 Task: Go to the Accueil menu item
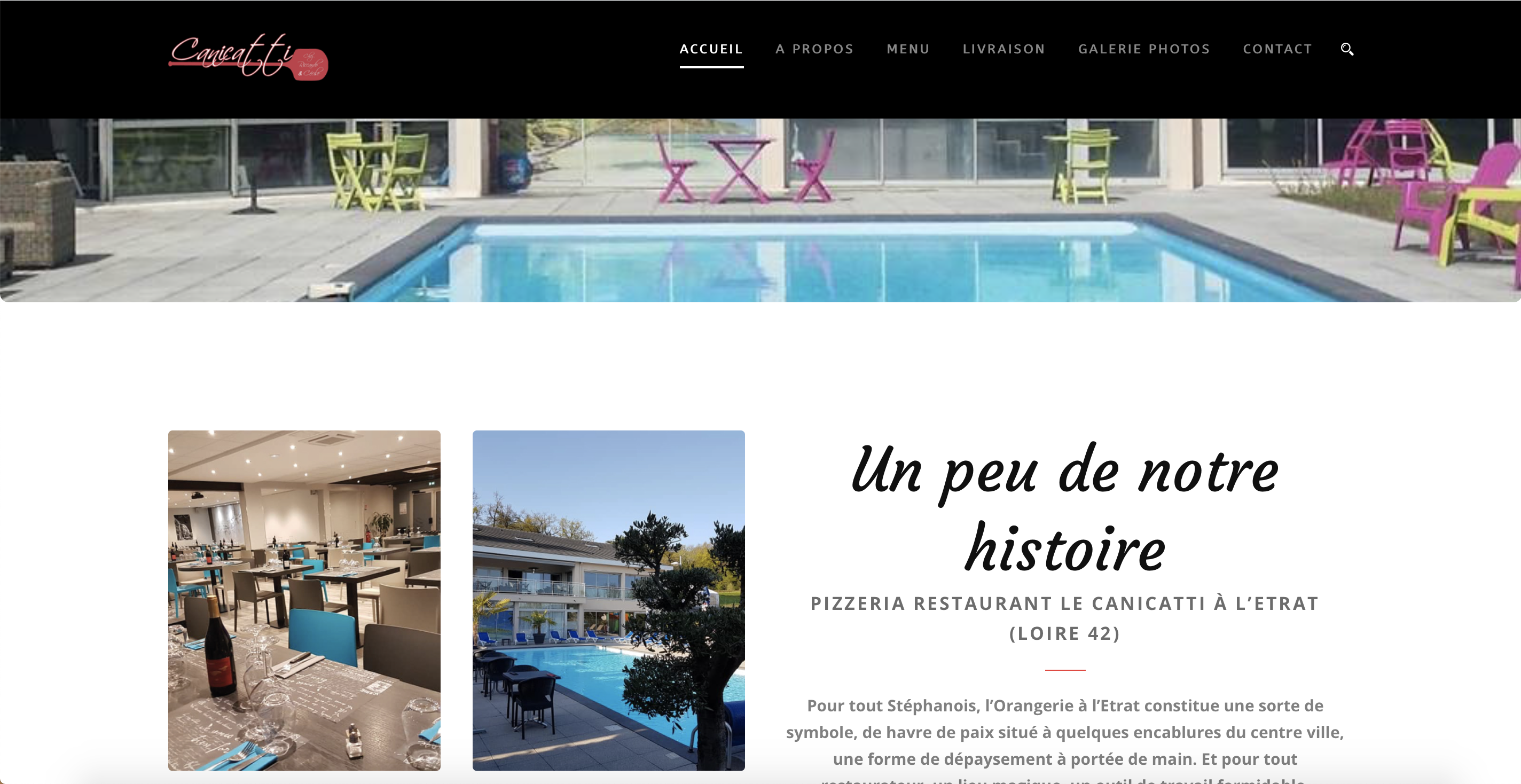[711, 49]
